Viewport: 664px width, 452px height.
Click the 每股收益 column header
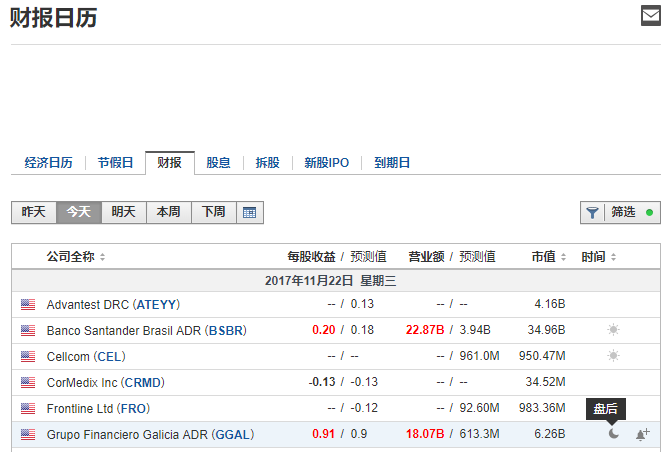click(311, 257)
